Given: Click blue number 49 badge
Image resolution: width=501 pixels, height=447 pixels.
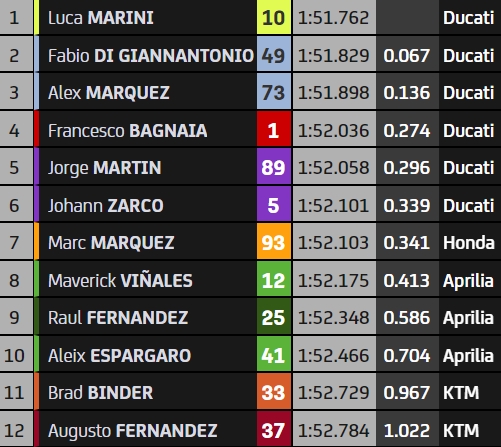Looking at the screenshot, I should (x=274, y=55).
